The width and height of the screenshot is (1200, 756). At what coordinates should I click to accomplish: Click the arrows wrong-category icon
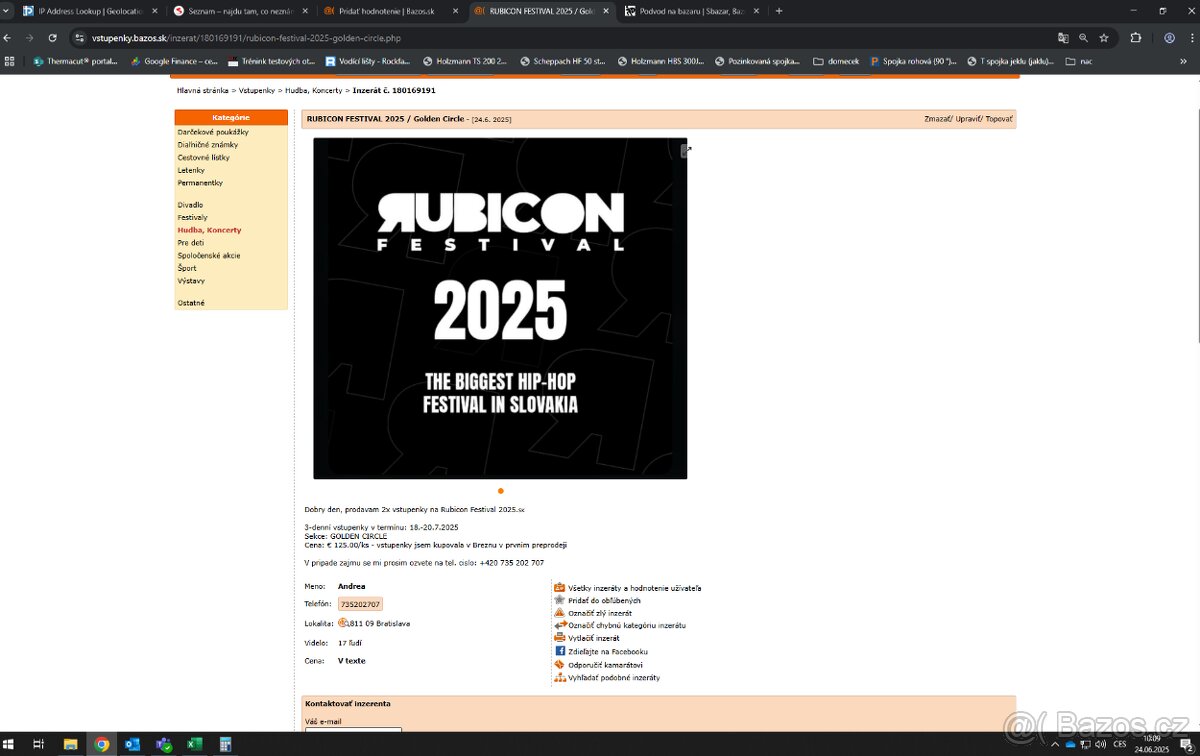pyautogui.click(x=560, y=625)
